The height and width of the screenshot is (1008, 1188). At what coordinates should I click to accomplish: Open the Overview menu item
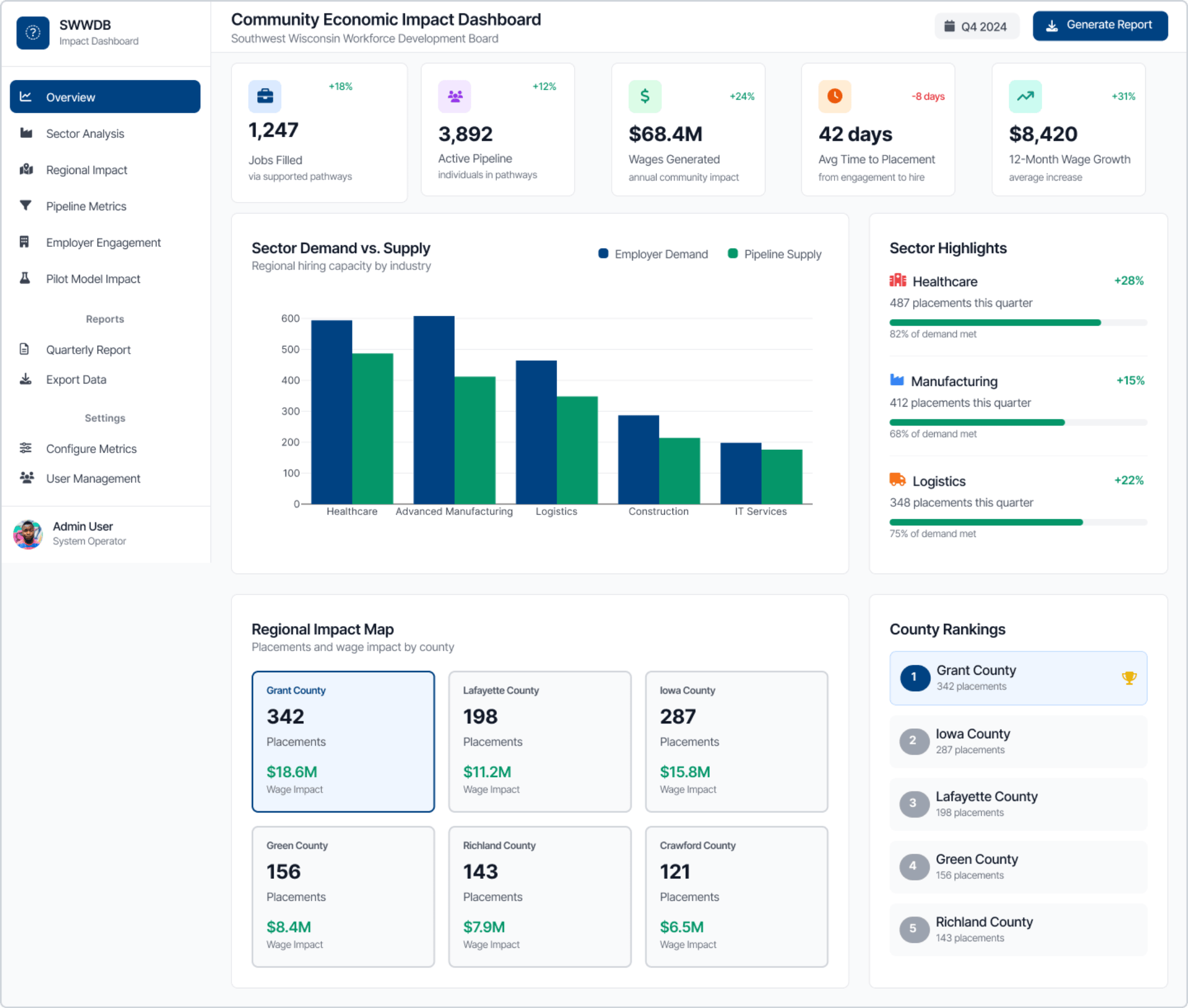click(105, 96)
